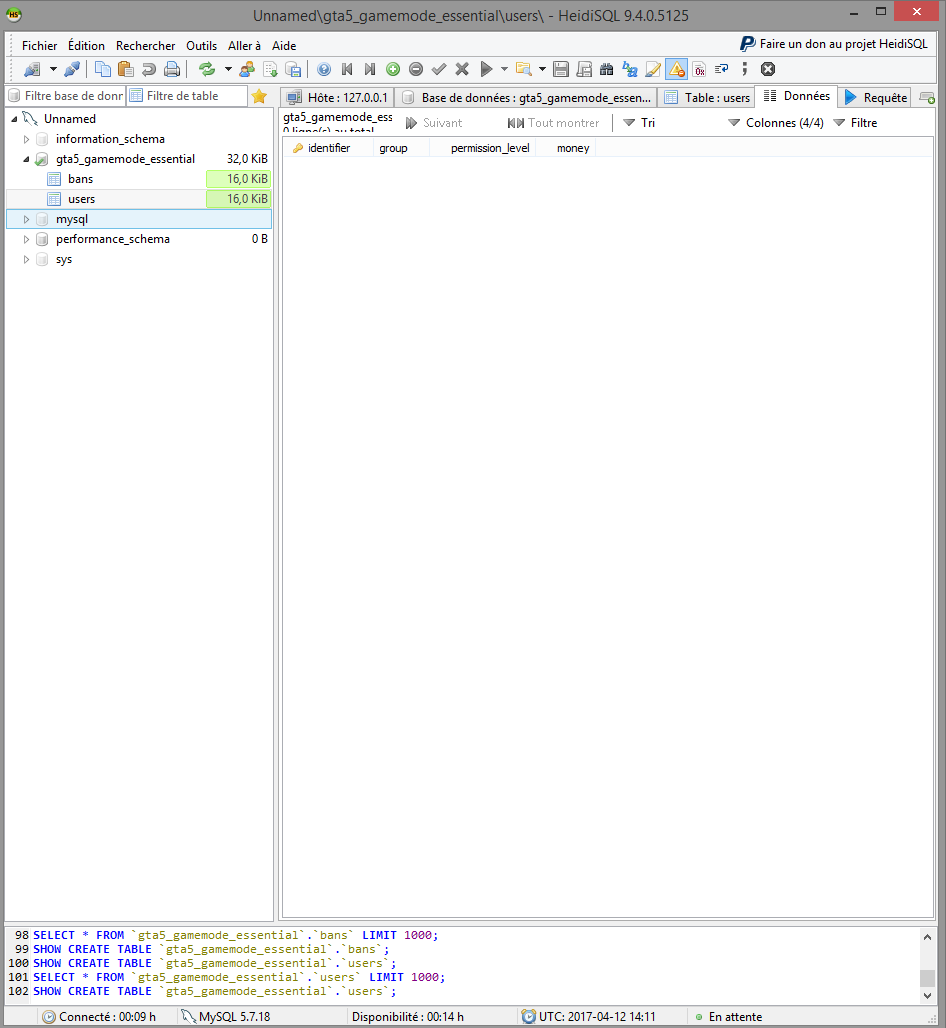Open the Aller à menu
The width and height of the screenshot is (946, 1028).
click(245, 45)
